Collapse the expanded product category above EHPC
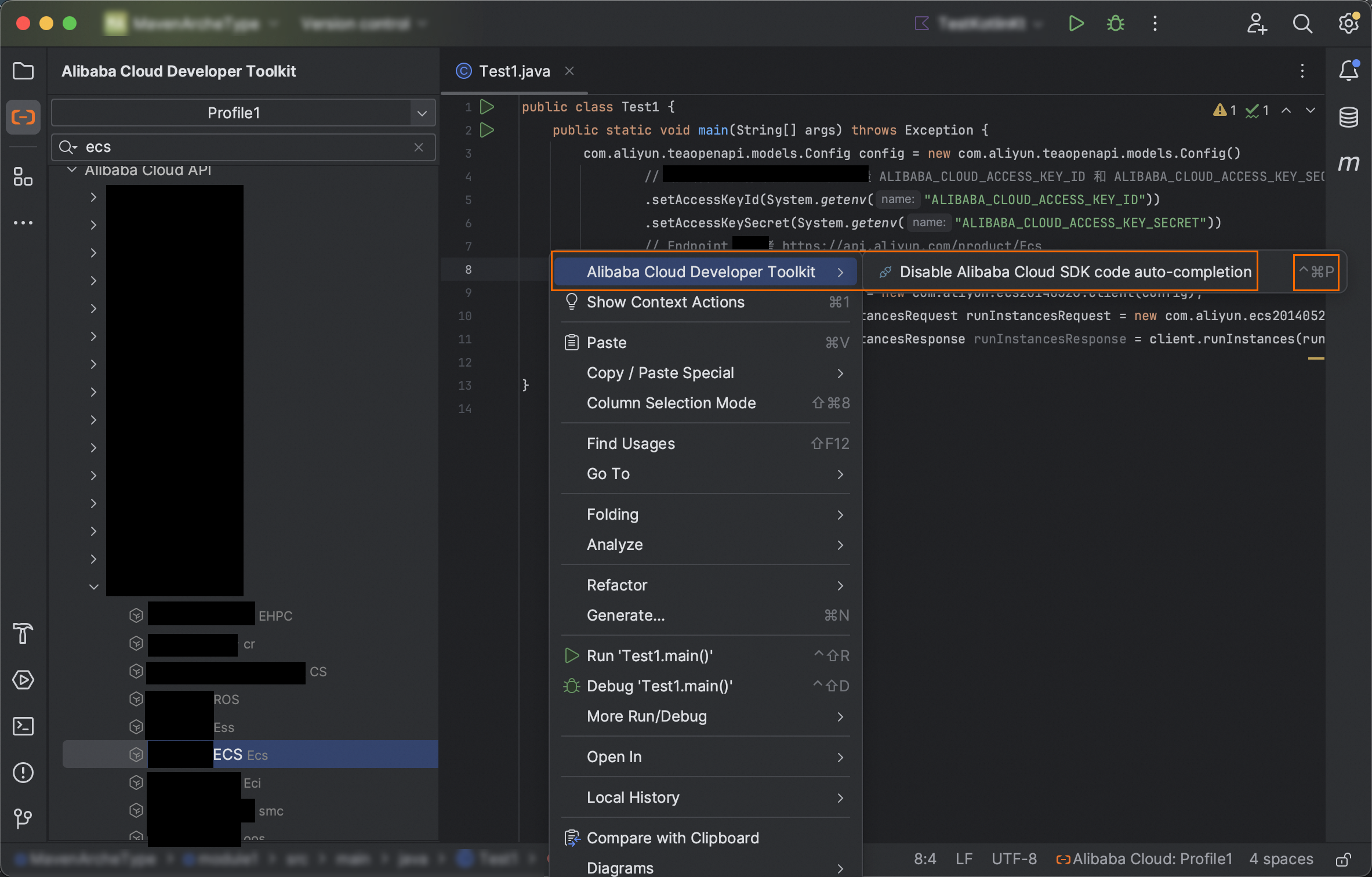This screenshot has width=1372, height=877. tap(93, 587)
